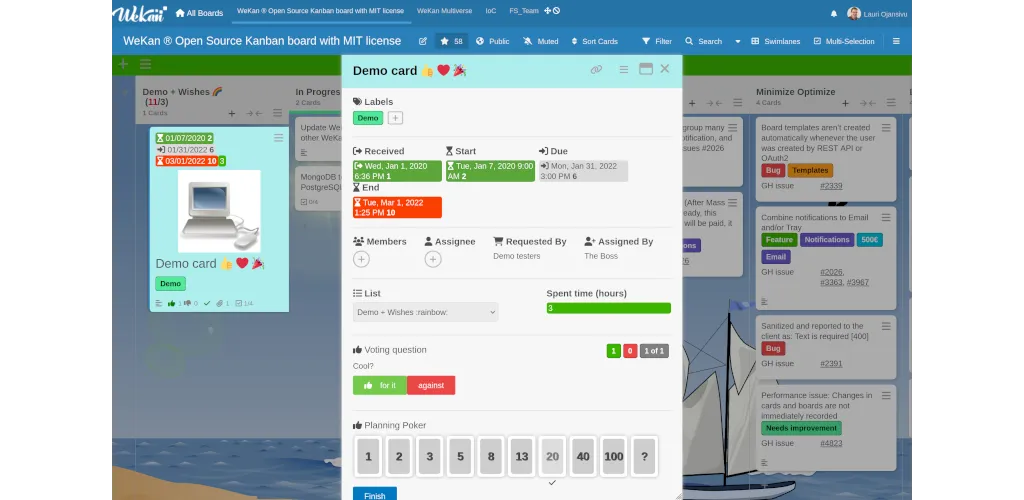The width and height of the screenshot is (1024, 500).
Task: Add card to Minimize Optimize list
Action: 845,103
